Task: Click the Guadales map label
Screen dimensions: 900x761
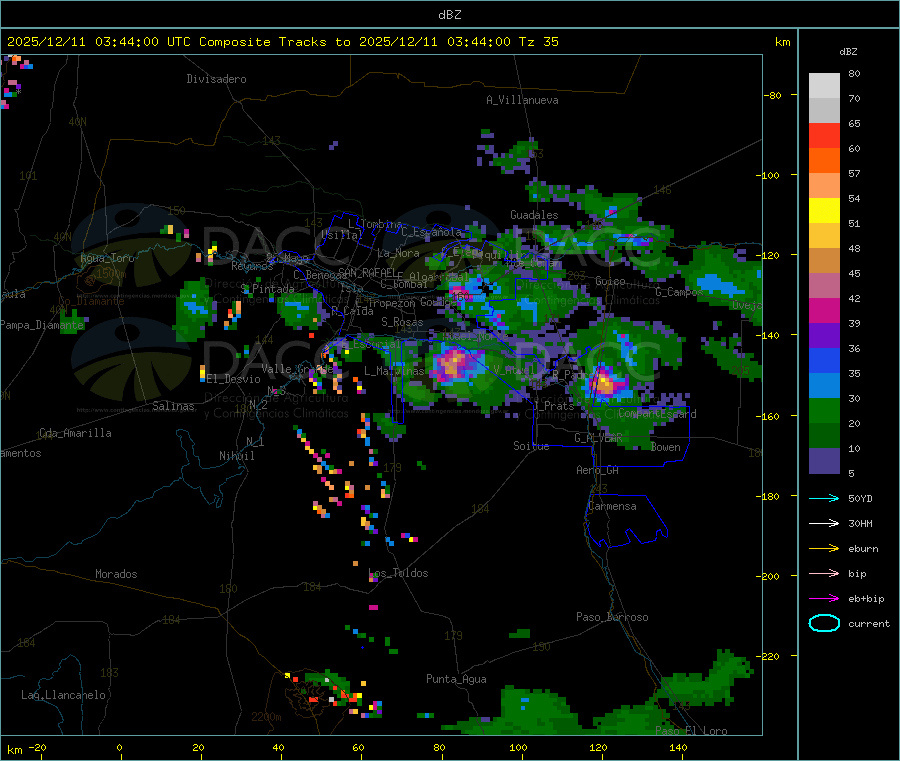Action: 534,215
